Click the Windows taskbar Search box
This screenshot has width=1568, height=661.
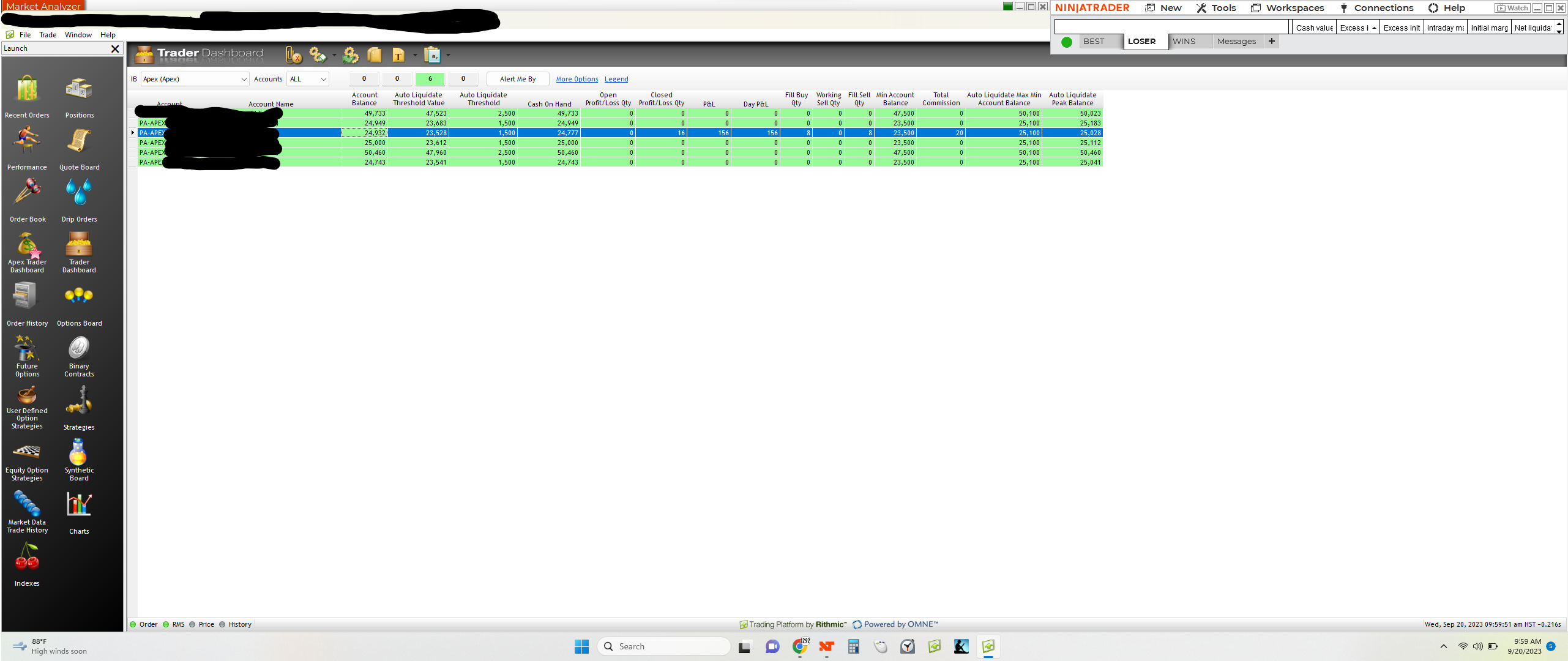(x=663, y=646)
